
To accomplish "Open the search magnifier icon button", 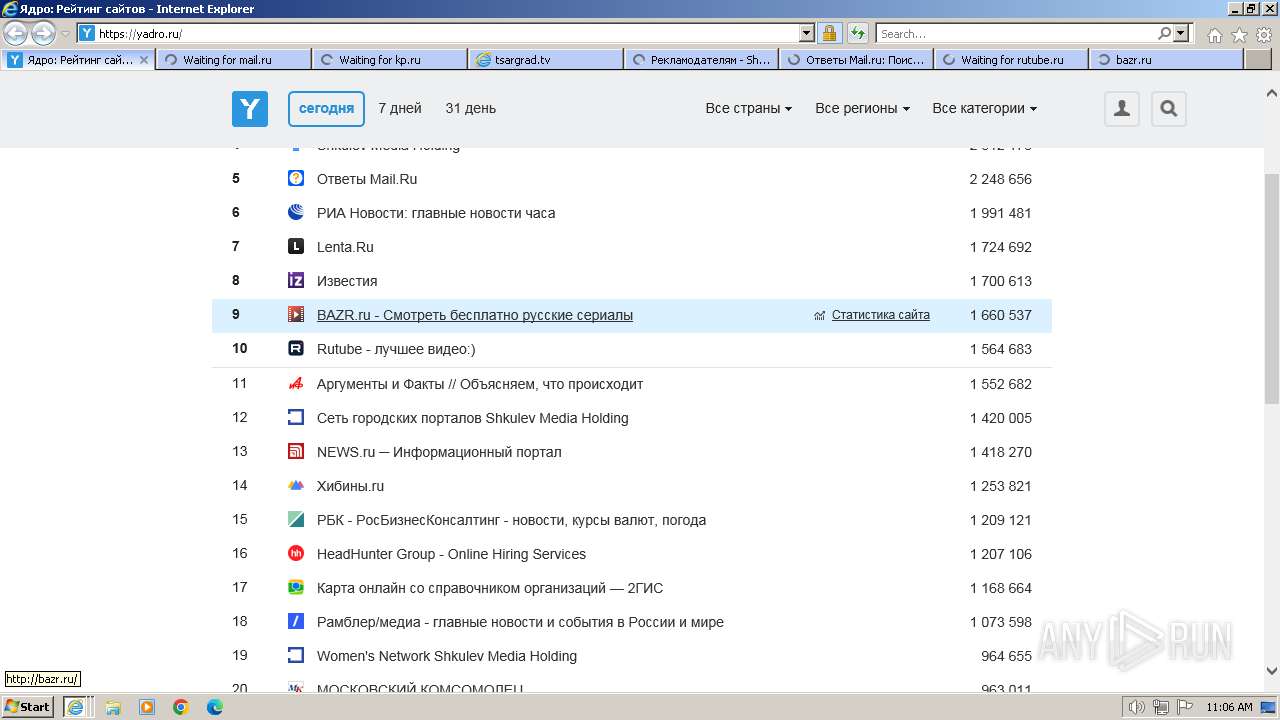I will 1168,109.
